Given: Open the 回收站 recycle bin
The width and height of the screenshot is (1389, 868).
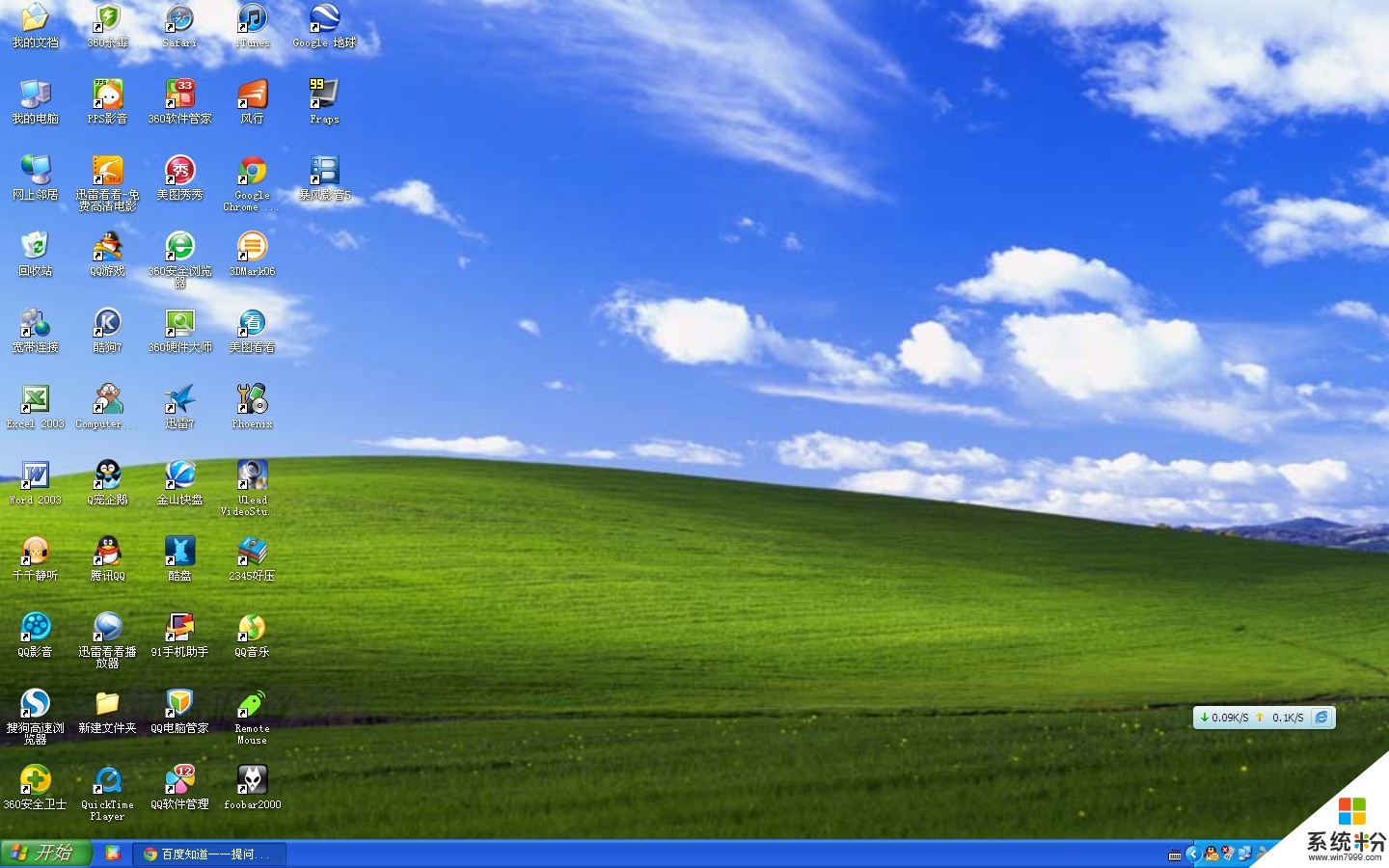Looking at the screenshot, I should [35, 247].
